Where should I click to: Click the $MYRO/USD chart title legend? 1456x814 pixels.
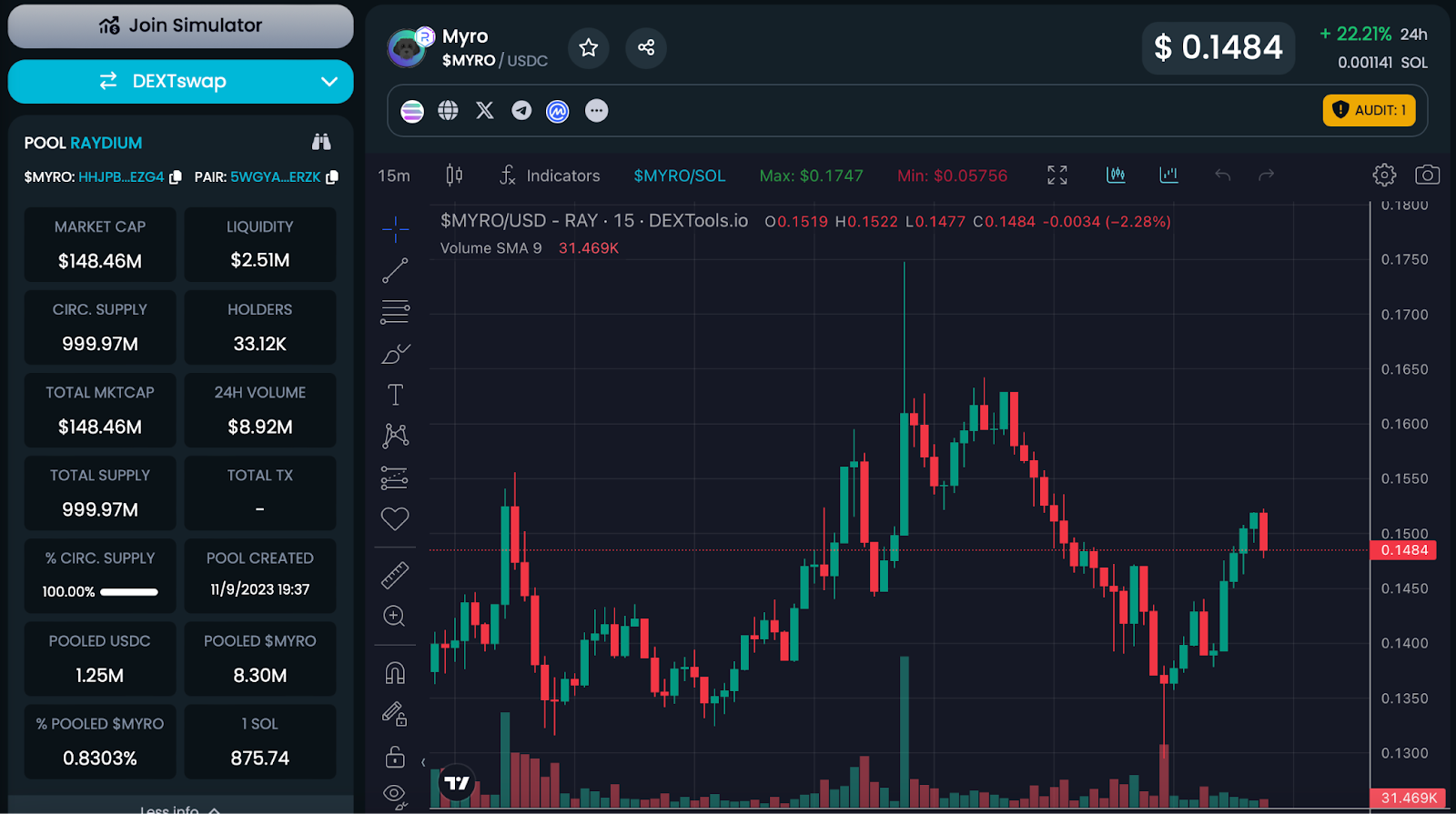[594, 221]
